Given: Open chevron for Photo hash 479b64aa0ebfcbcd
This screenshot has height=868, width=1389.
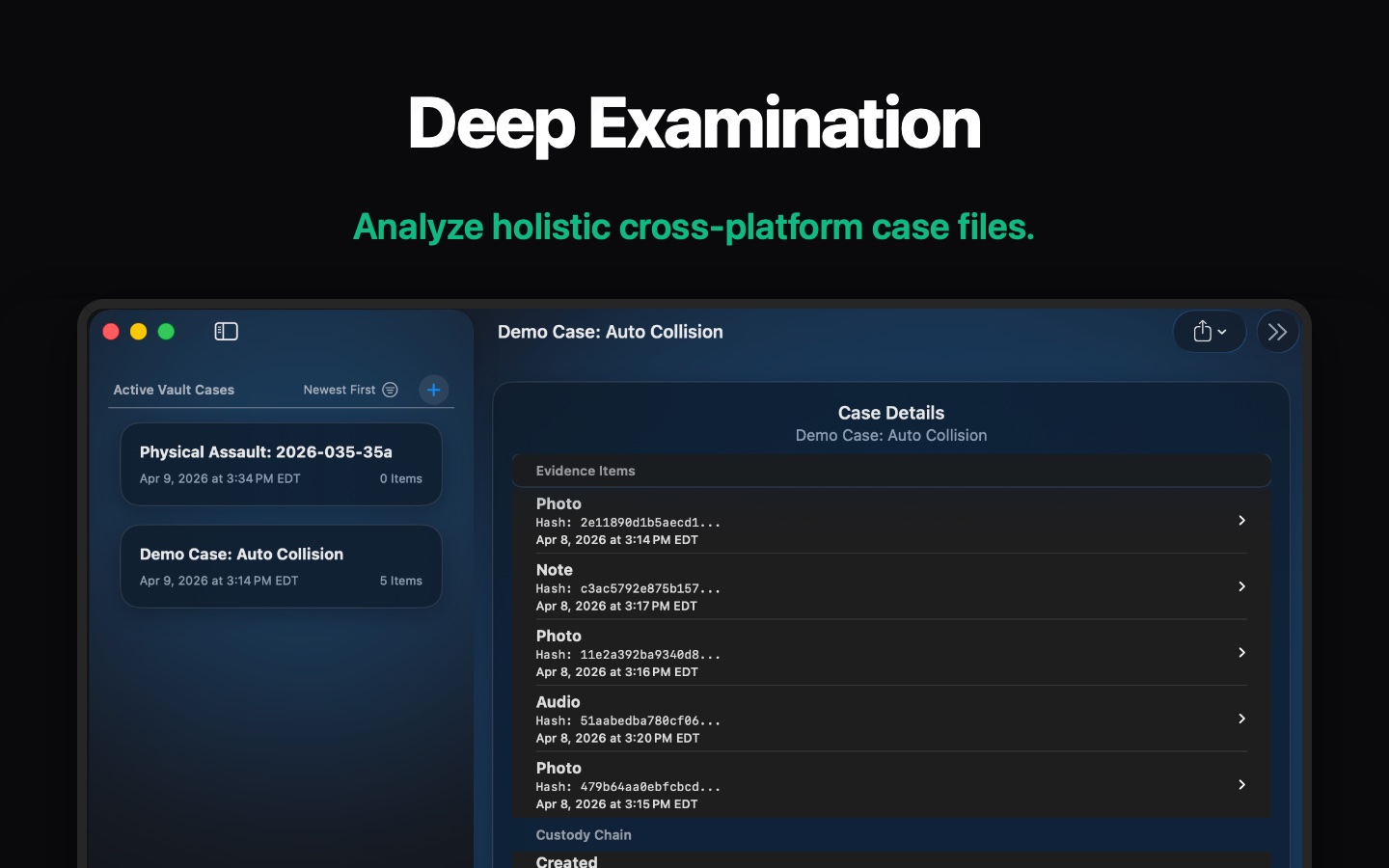Looking at the screenshot, I should (1241, 785).
